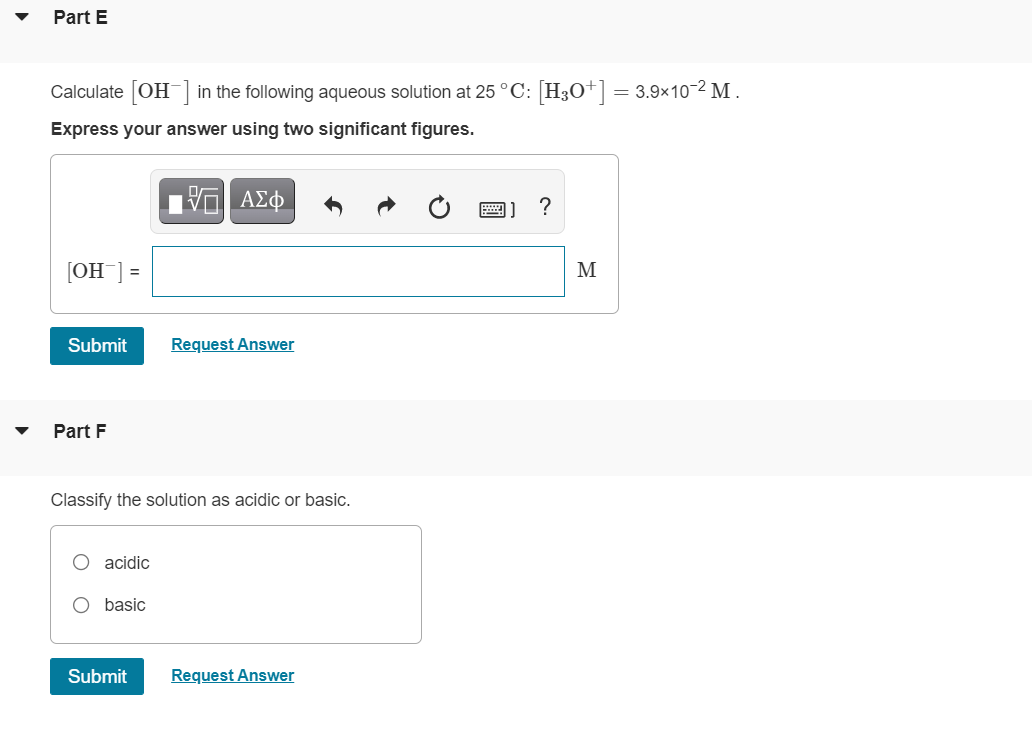Reset the answer entry field
1032x746 pixels.
click(x=439, y=206)
